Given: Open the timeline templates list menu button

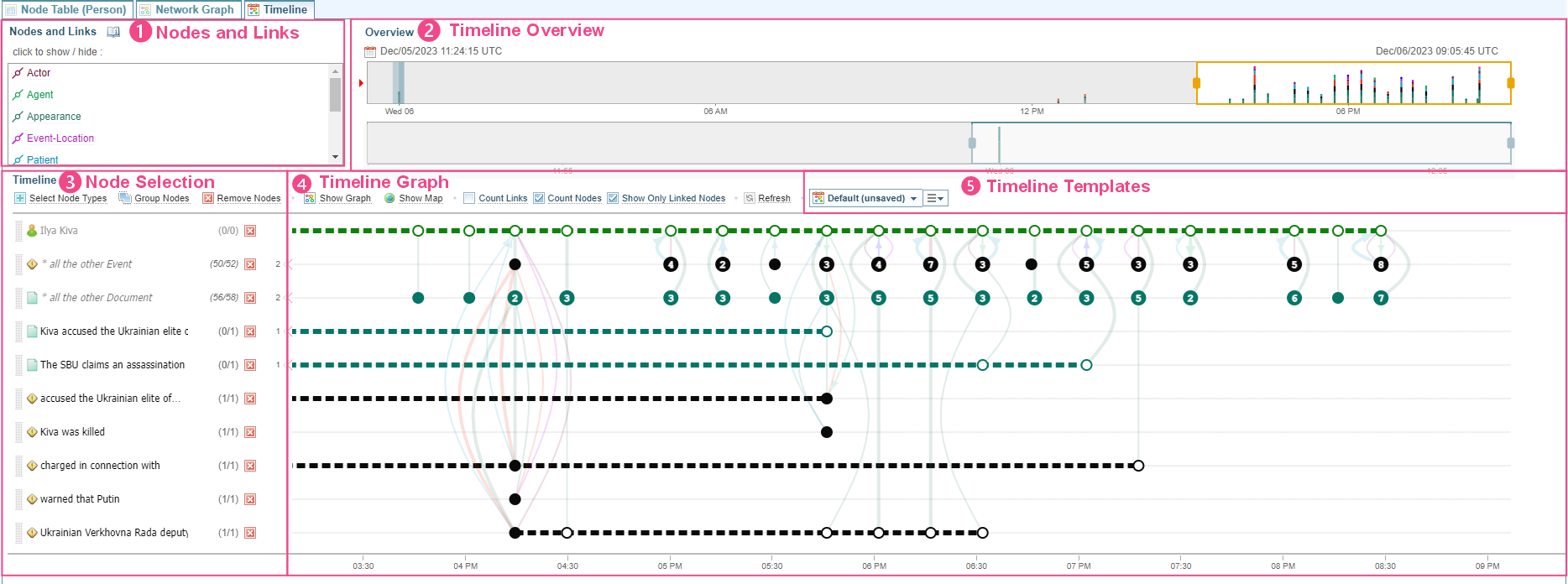Looking at the screenshot, I should pos(935,198).
